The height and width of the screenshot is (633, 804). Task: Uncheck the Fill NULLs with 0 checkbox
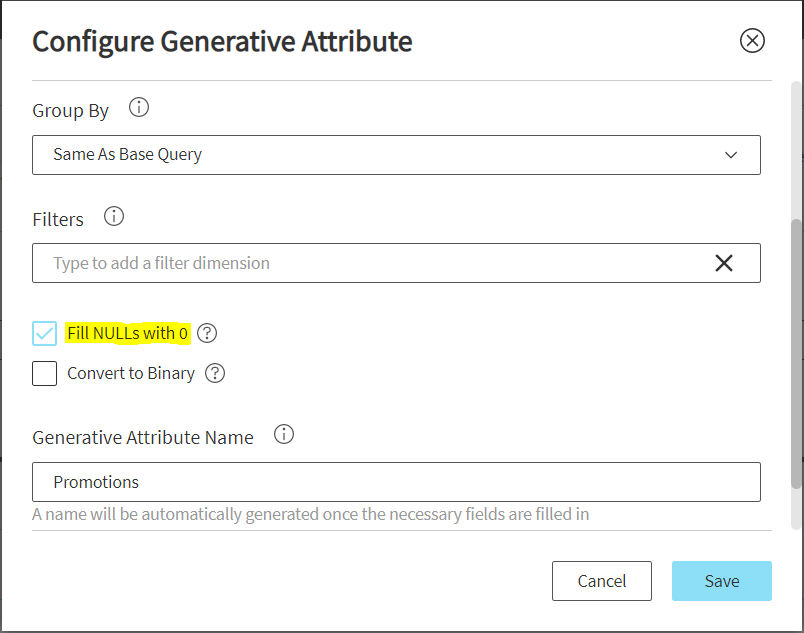[45, 333]
